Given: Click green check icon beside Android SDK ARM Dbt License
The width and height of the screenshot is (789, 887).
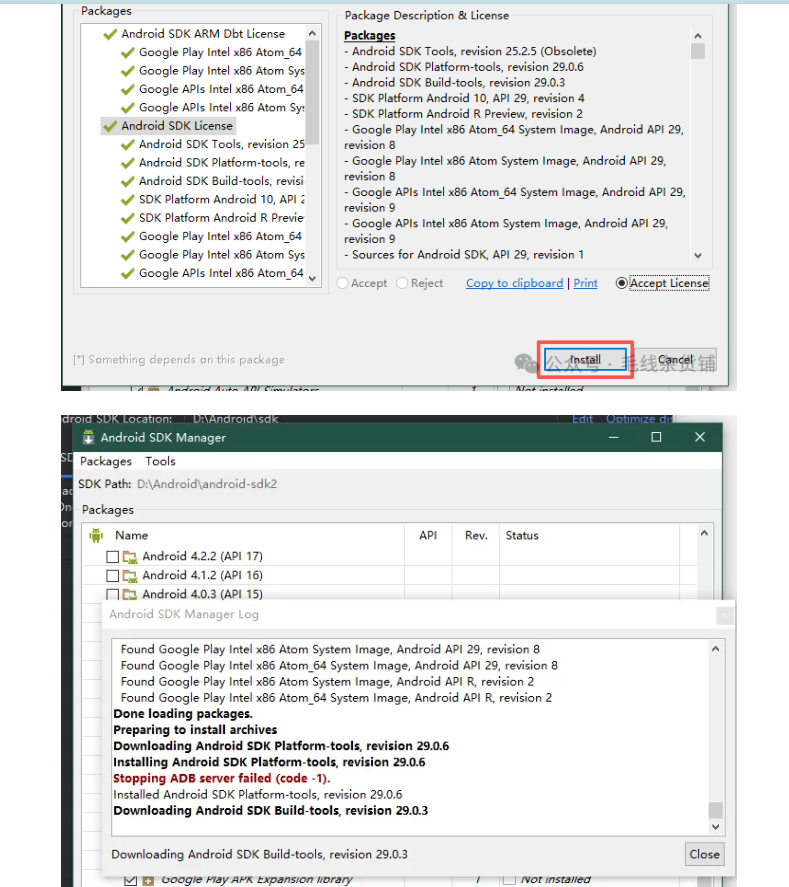Looking at the screenshot, I should (110, 35).
